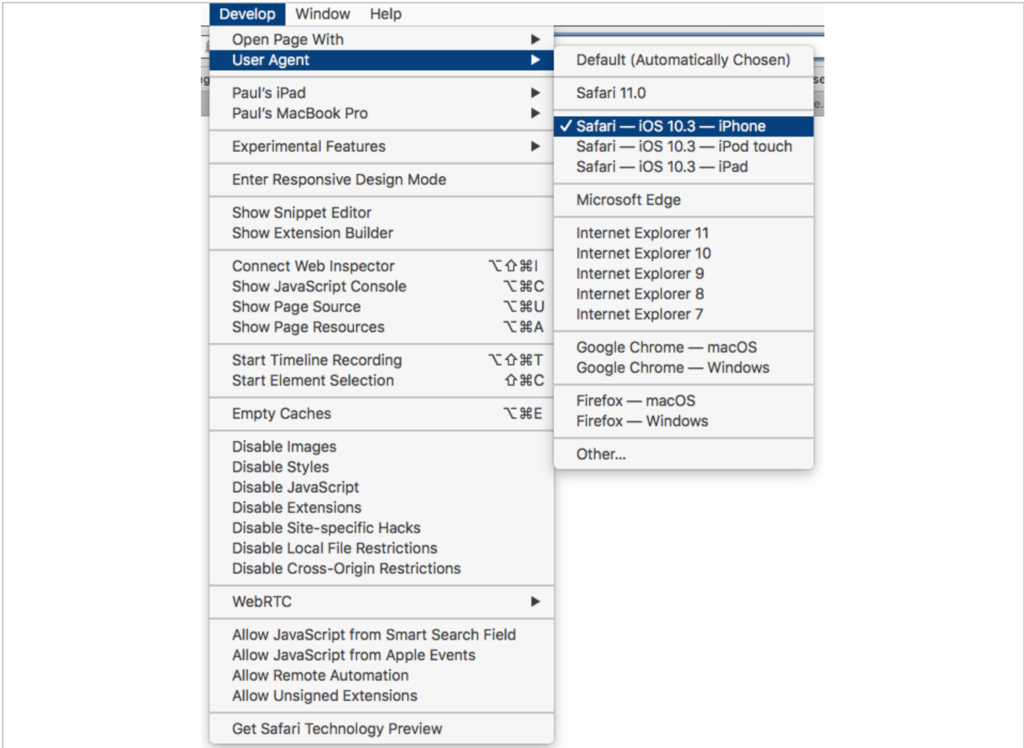Choose Show Page Resources

point(381,327)
